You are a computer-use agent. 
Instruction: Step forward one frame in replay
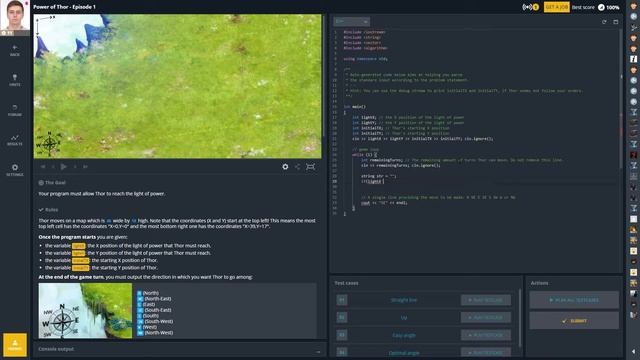[x=75, y=167]
